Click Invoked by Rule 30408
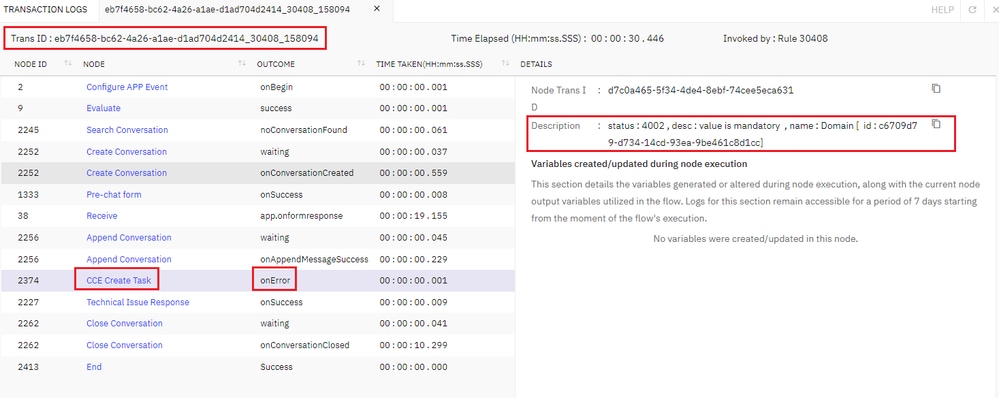999x398 pixels. tap(775, 39)
